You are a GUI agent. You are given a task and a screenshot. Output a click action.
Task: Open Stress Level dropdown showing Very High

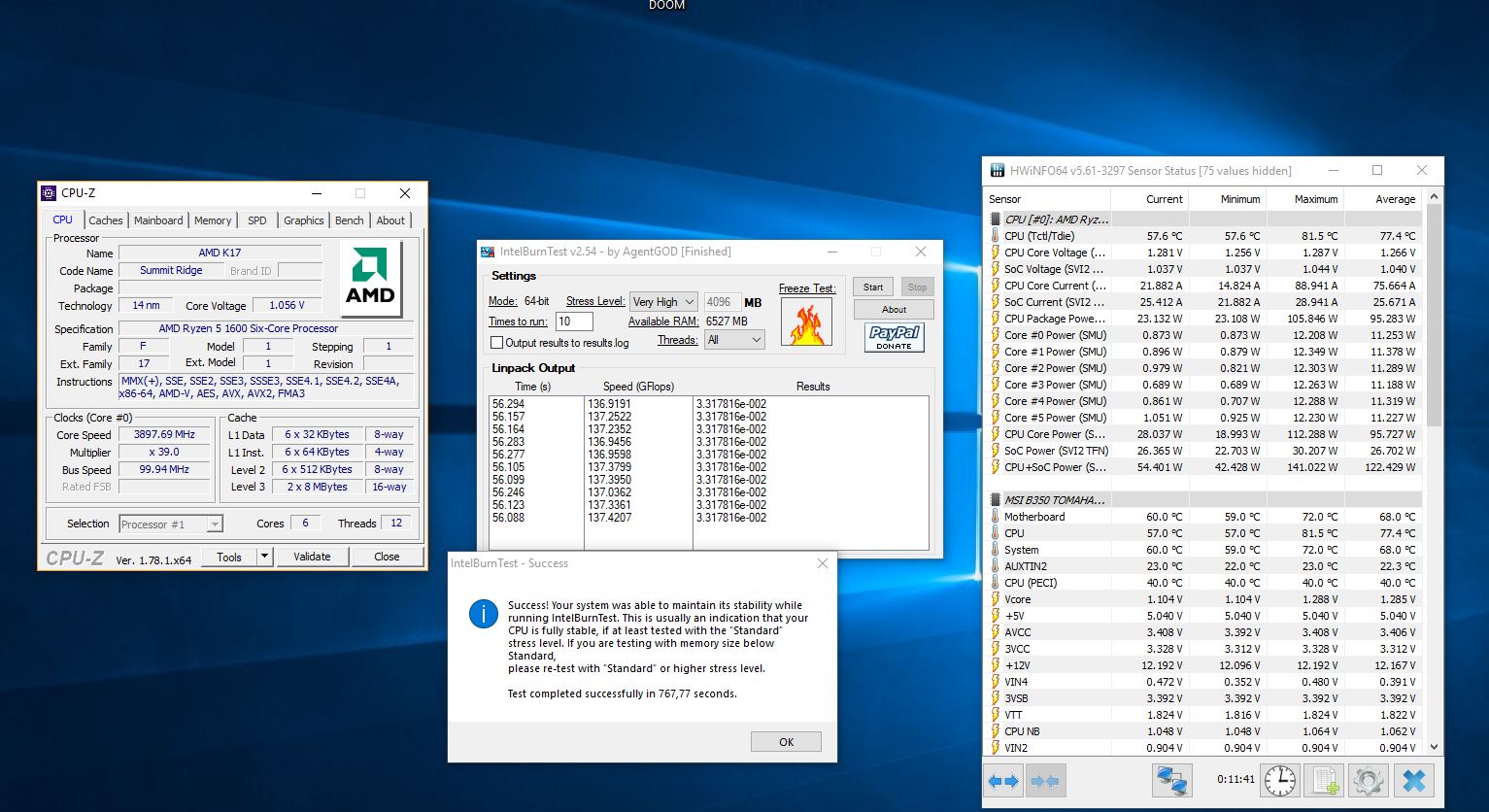point(663,302)
